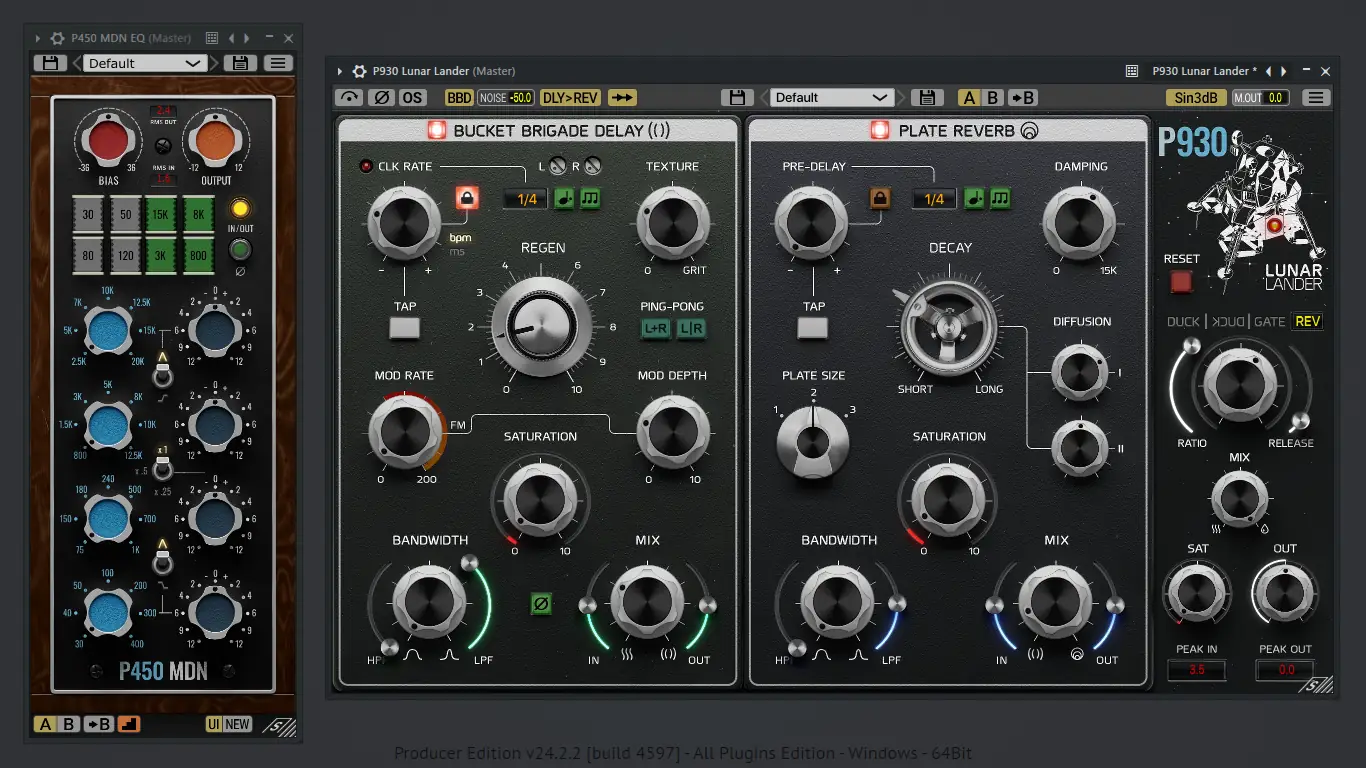Click the red BIAS knob on the P450
This screenshot has height=768, width=1366.
click(x=110, y=142)
